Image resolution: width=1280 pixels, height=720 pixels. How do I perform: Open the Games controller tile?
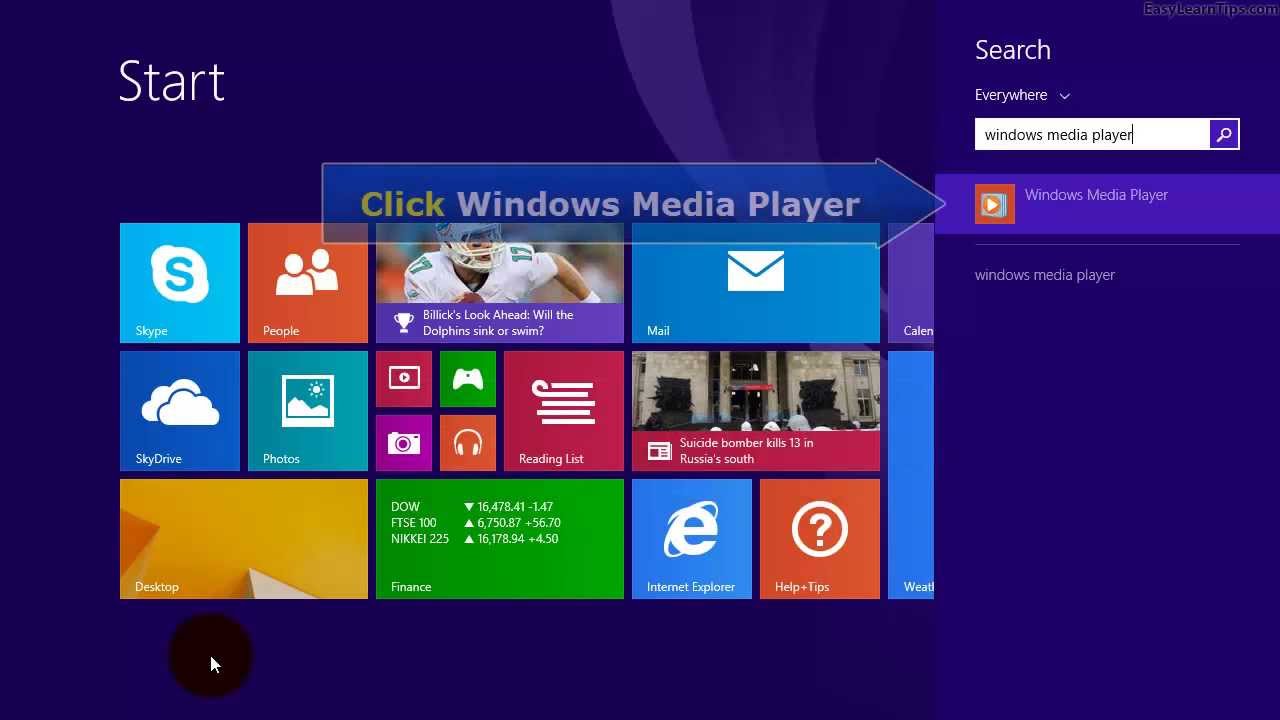coord(468,379)
